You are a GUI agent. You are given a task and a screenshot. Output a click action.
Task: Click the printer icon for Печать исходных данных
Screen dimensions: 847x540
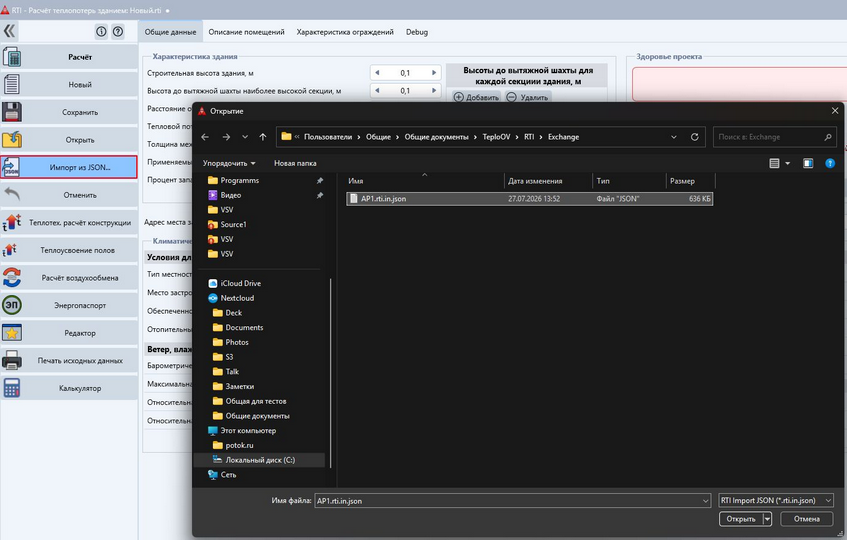point(12,360)
